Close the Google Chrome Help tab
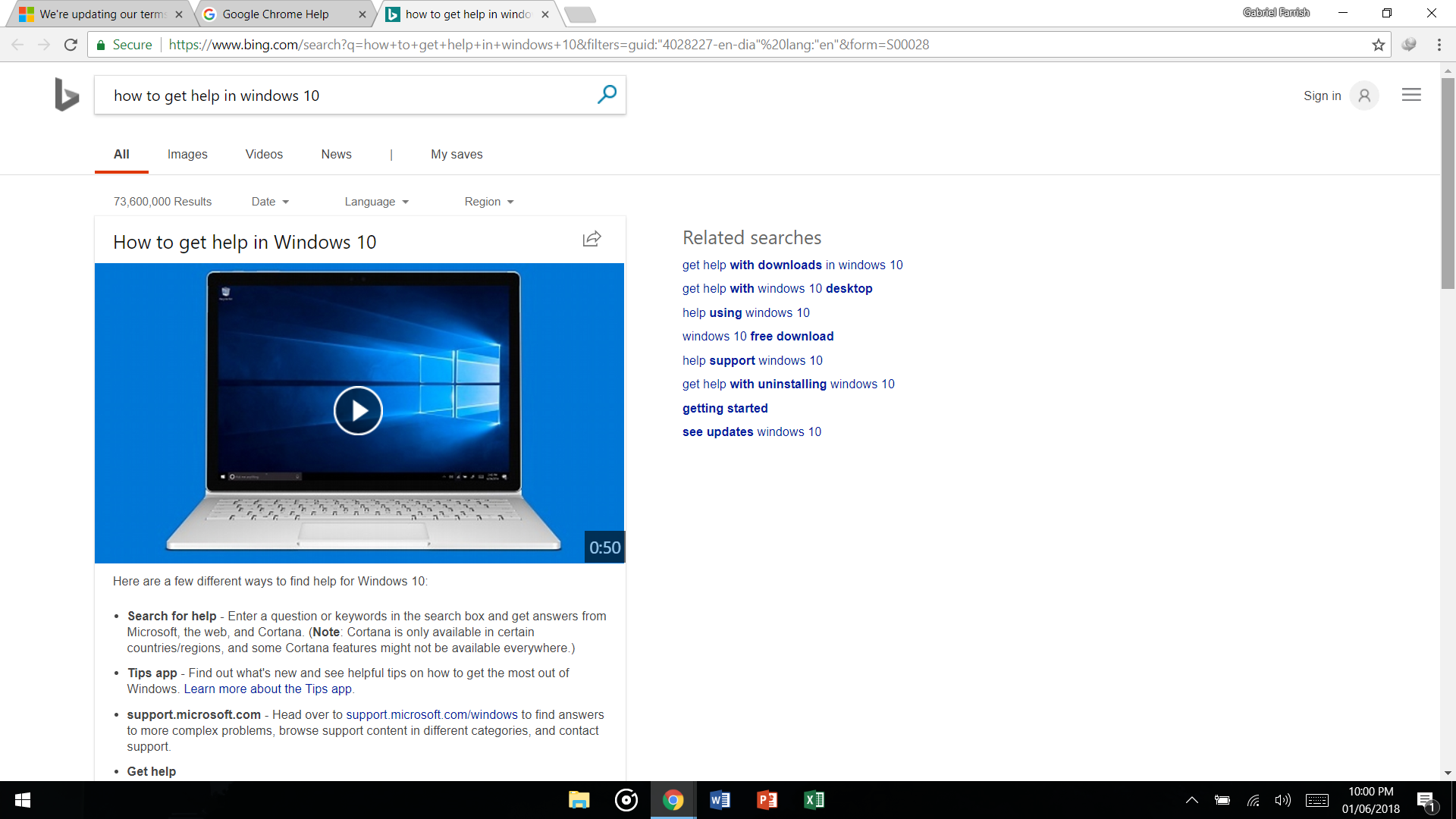Viewport: 1456px width, 819px height. [362, 14]
